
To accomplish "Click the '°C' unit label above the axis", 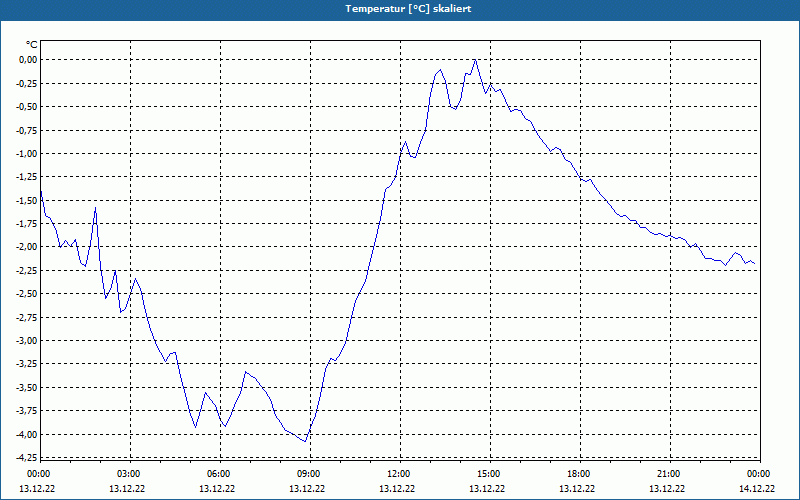I will (32, 45).
